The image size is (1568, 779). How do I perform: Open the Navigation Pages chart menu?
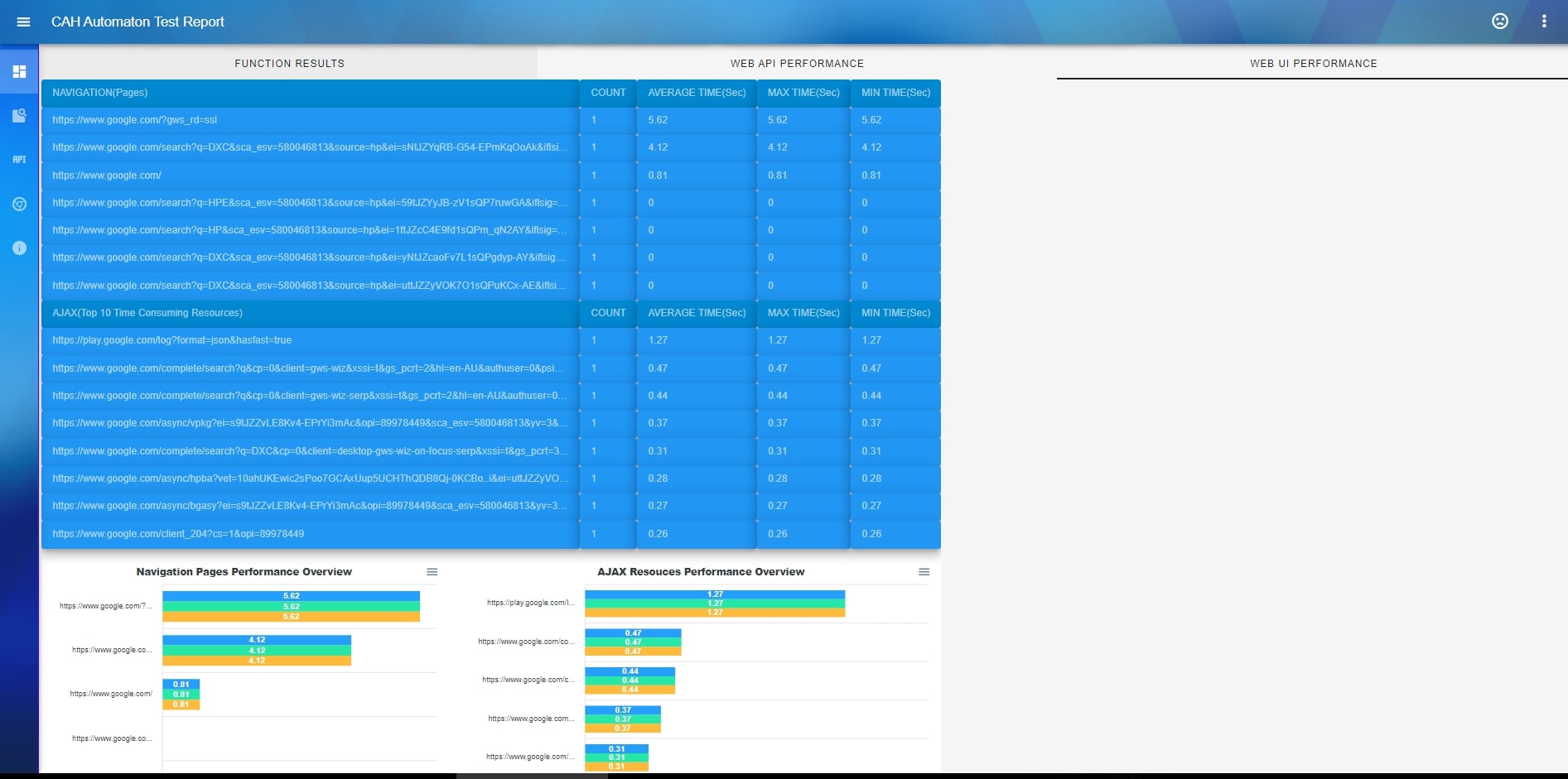432,571
